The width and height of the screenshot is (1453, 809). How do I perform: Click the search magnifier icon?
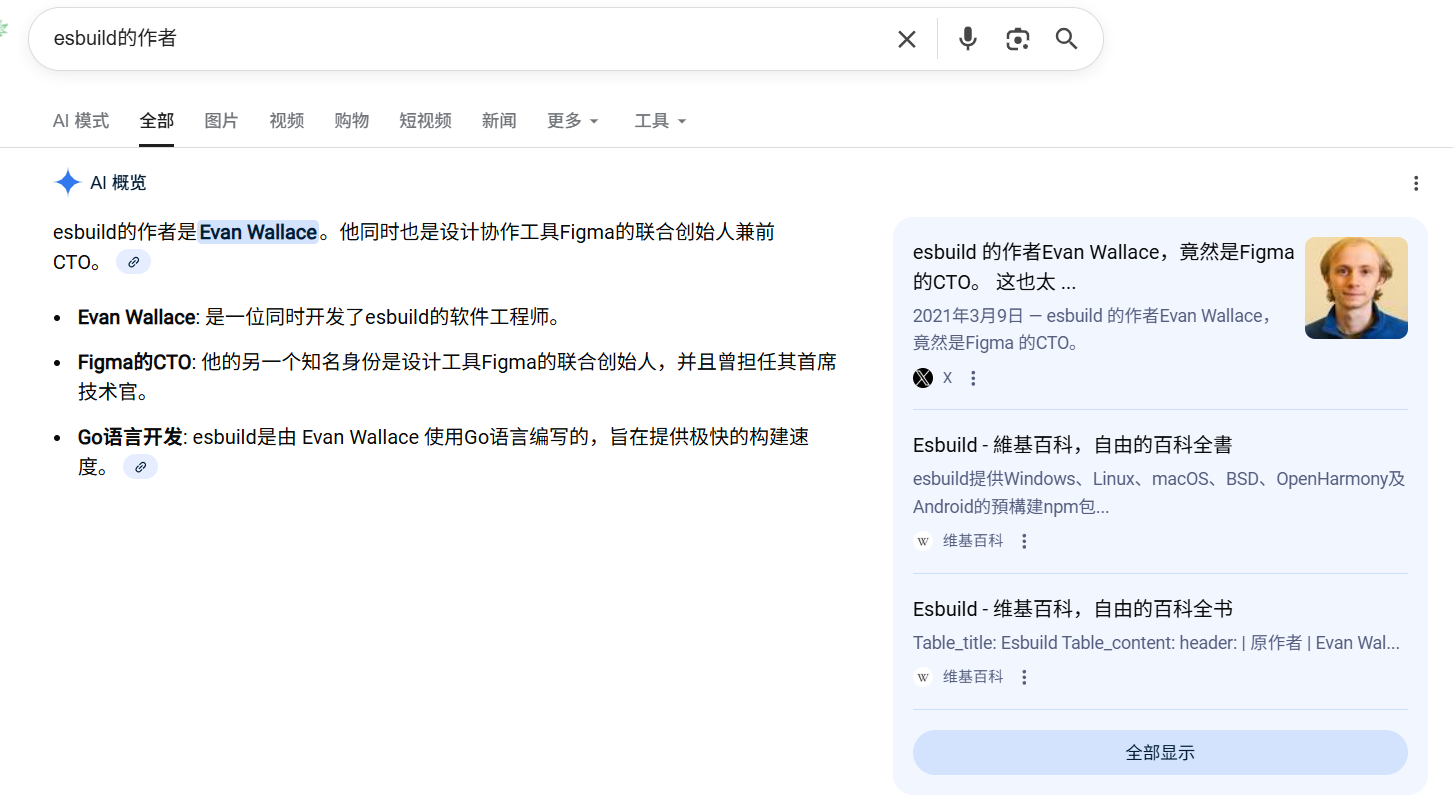pos(1065,39)
